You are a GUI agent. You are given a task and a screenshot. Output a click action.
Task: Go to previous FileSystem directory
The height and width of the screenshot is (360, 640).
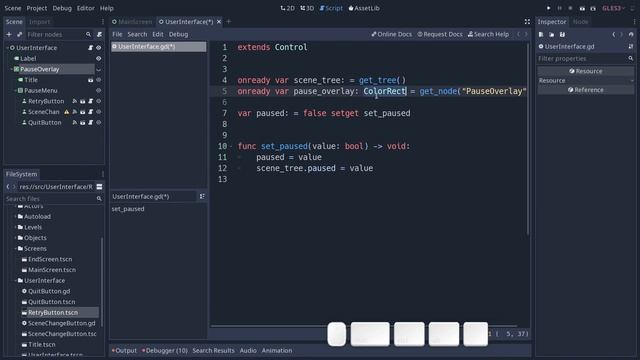coord(8,187)
